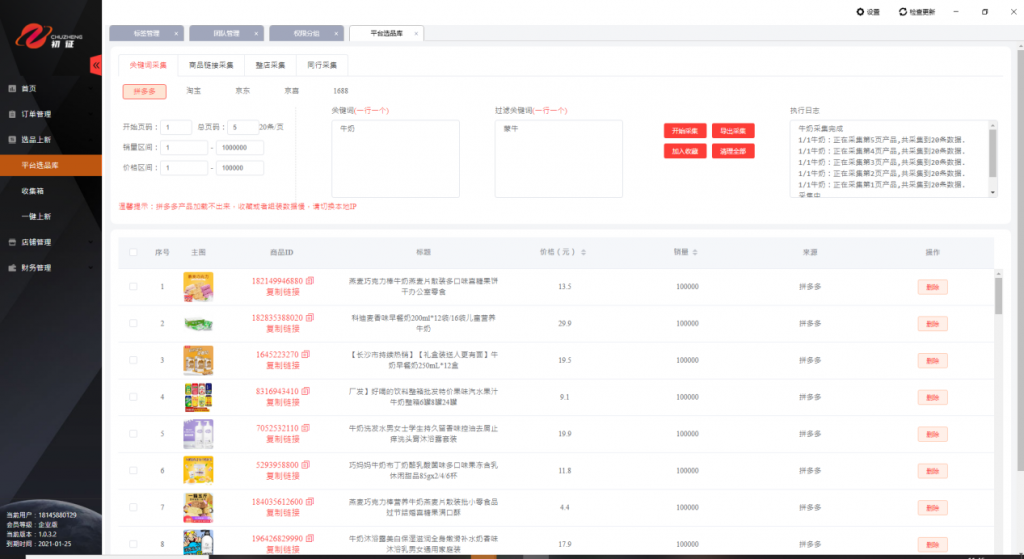1024x559 pixels.
Task: Copy product ID 5293958800 via copy icon
Action: [306, 465]
